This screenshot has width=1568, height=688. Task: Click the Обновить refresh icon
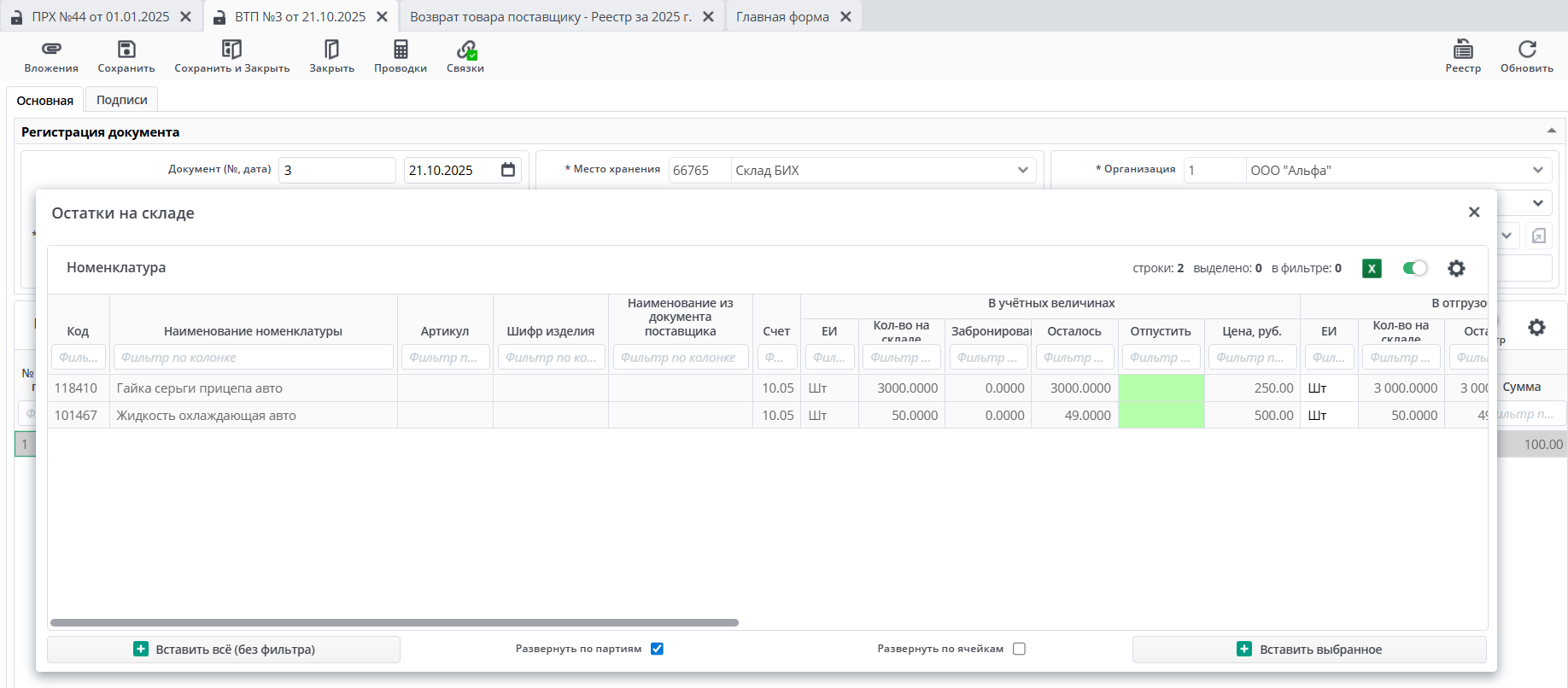point(1527,50)
